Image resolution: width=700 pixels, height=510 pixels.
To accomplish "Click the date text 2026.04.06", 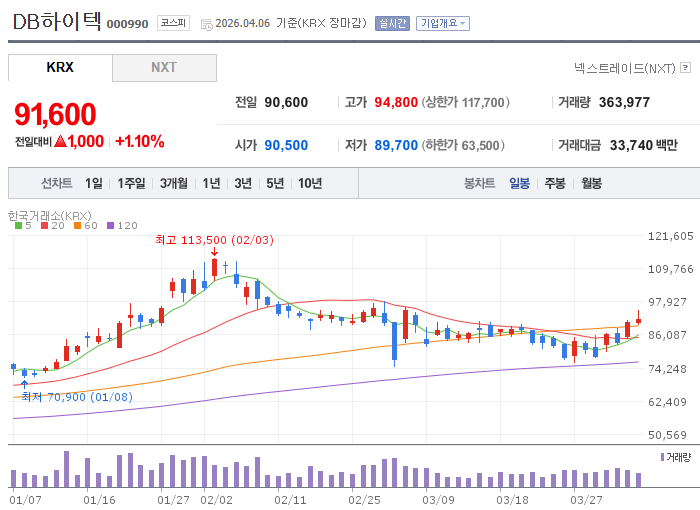I will [243, 23].
